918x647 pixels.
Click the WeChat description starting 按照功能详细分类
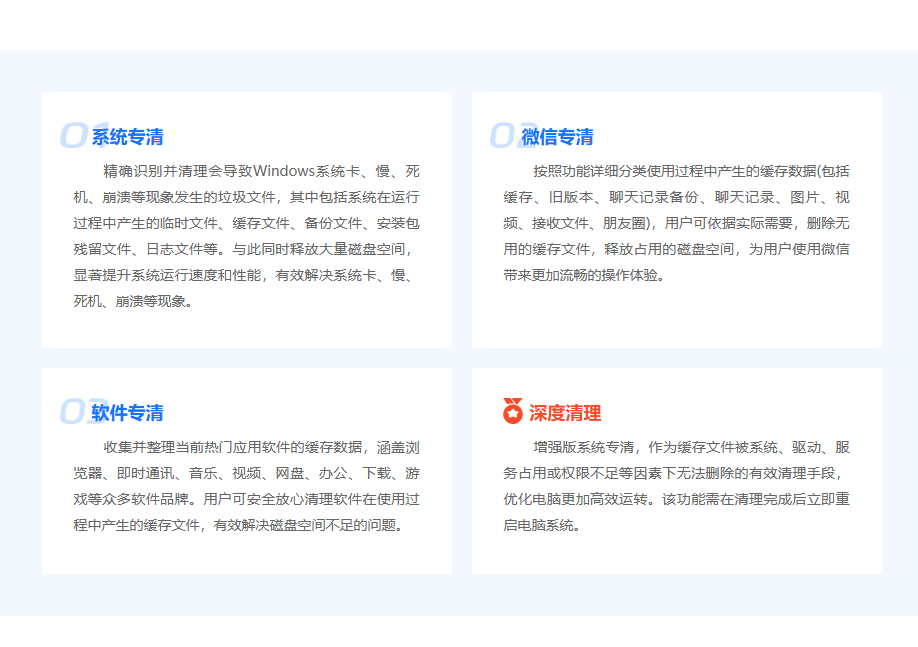coord(676,223)
